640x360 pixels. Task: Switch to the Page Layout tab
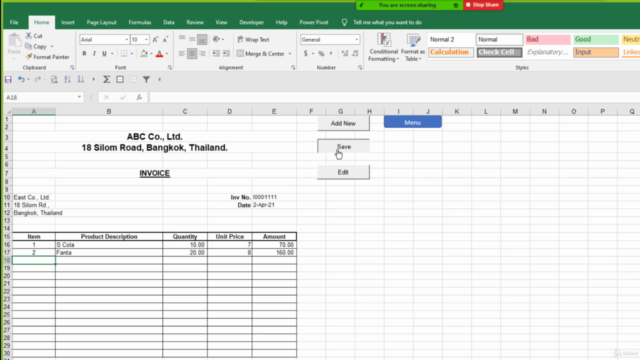tap(101, 22)
